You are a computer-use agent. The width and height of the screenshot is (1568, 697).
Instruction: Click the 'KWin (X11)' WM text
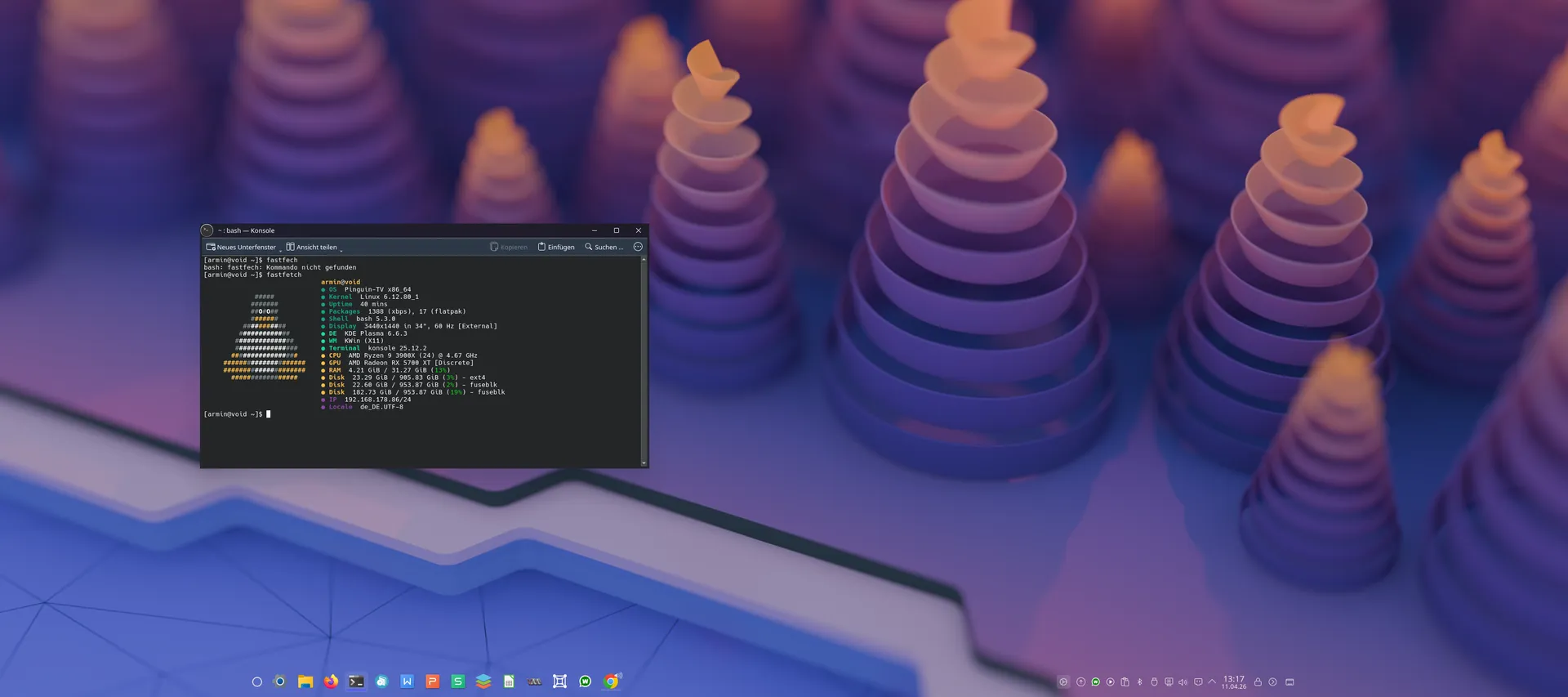pyautogui.click(x=363, y=341)
